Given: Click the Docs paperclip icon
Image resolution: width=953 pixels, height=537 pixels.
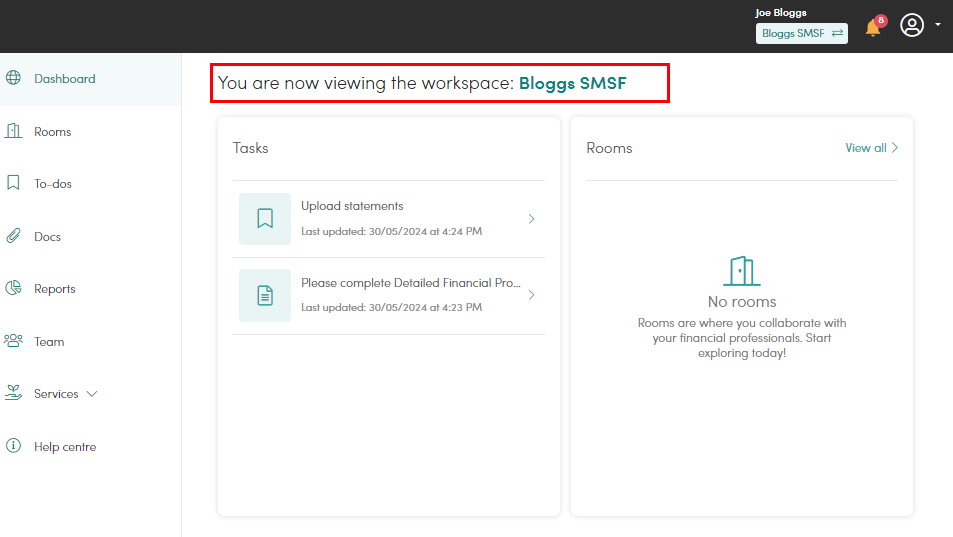Looking at the screenshot, I should tap(13, 236).
